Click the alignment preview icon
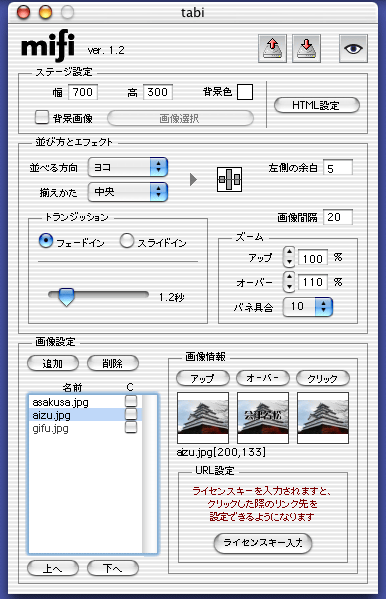 coord(229,179)
